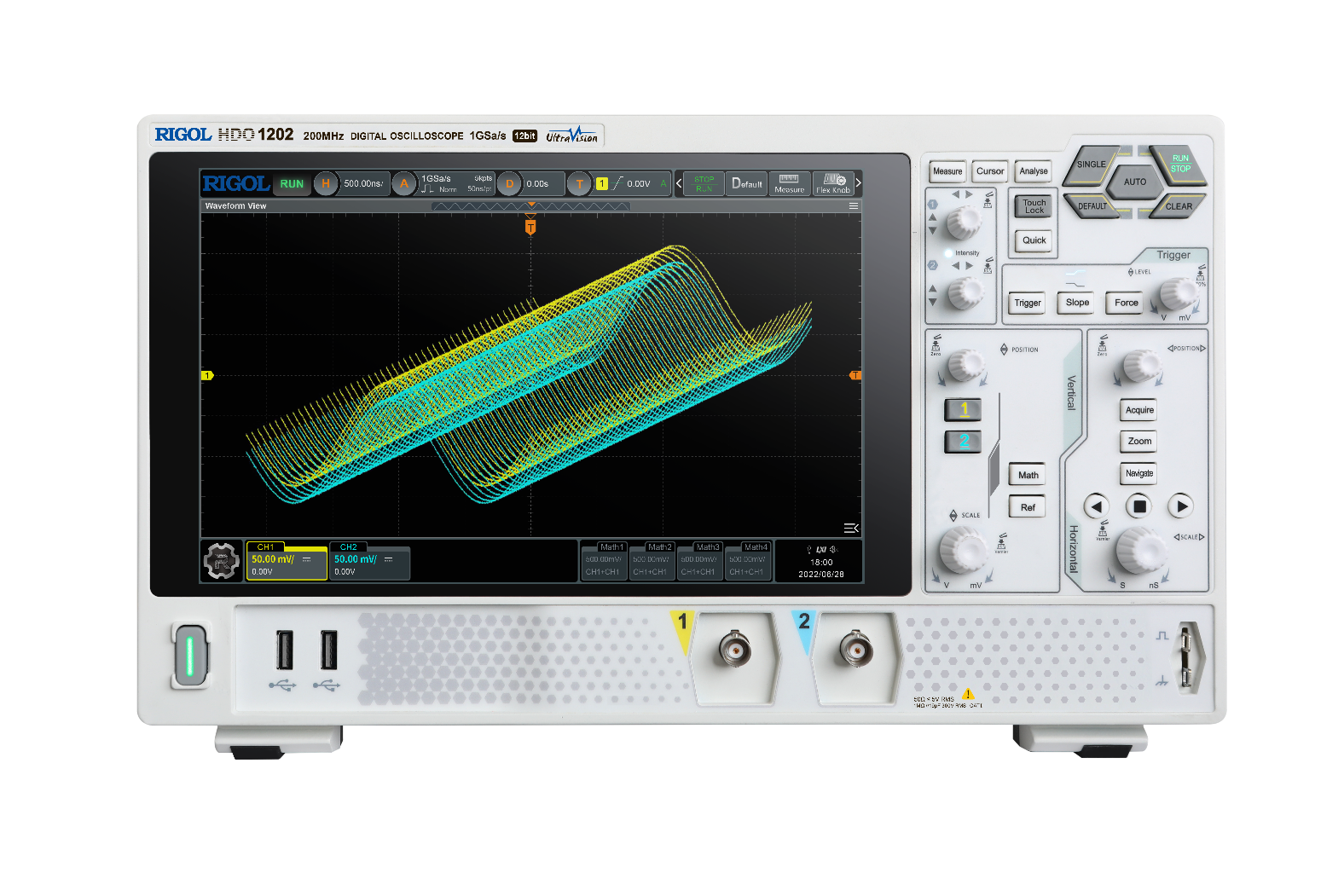Push the RUN/STOP key
1344x896 pixels.
[1179, 164]
